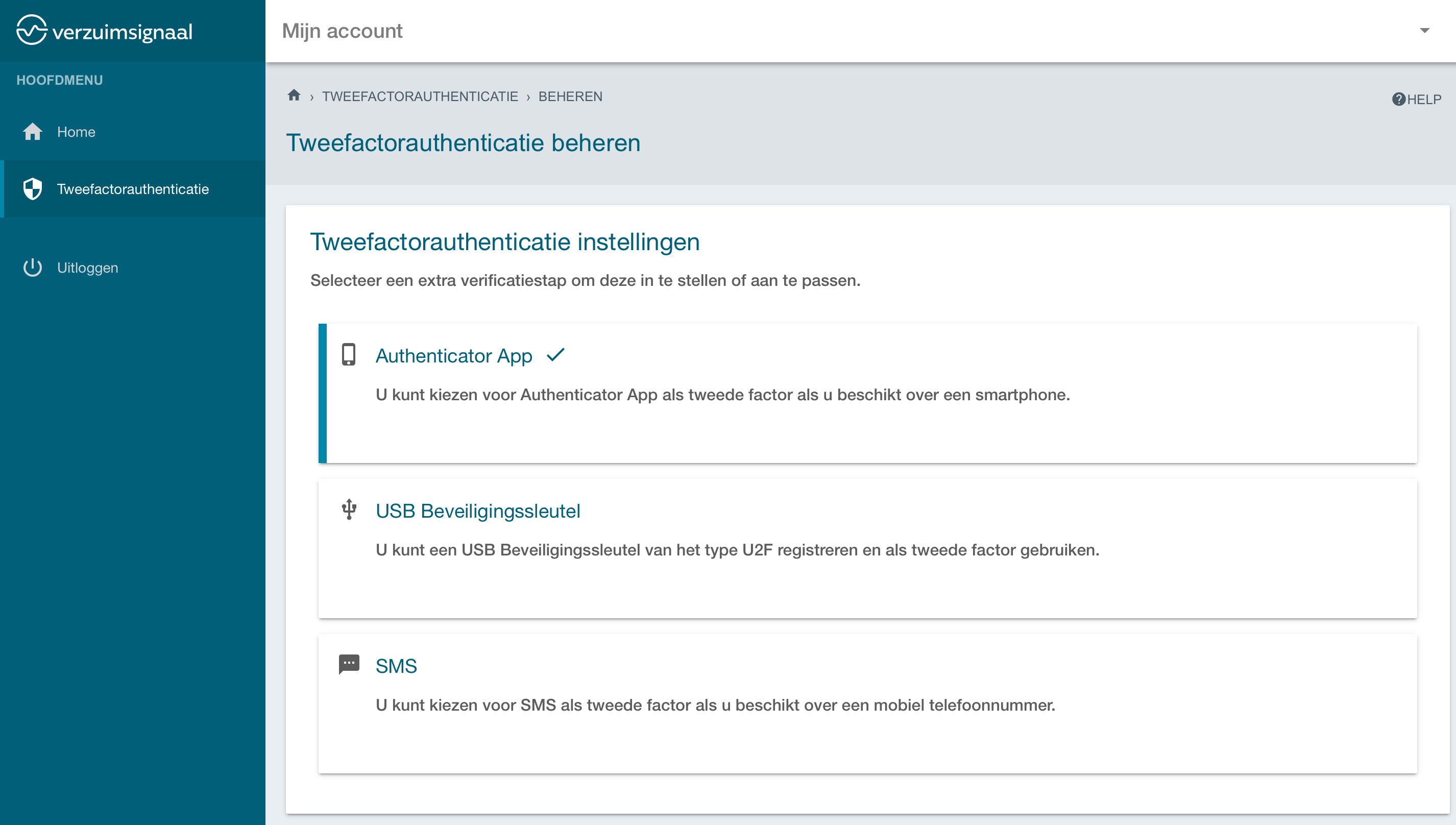Click the SMS chat bubble icon
This screenshot has height=825, width=1456.
coord(349,664)
